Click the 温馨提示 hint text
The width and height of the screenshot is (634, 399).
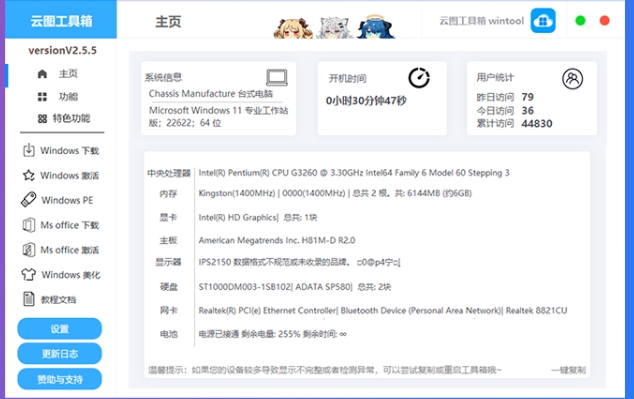325,370
